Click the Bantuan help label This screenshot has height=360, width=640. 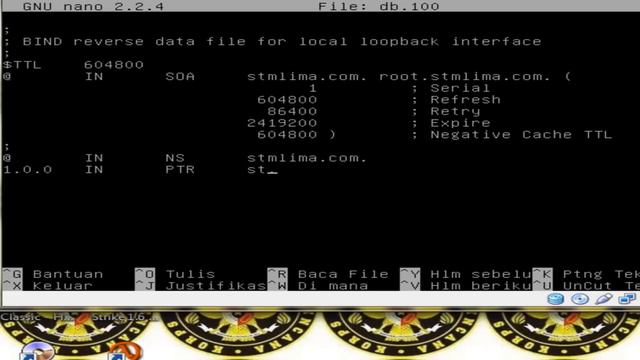(68, 274)
